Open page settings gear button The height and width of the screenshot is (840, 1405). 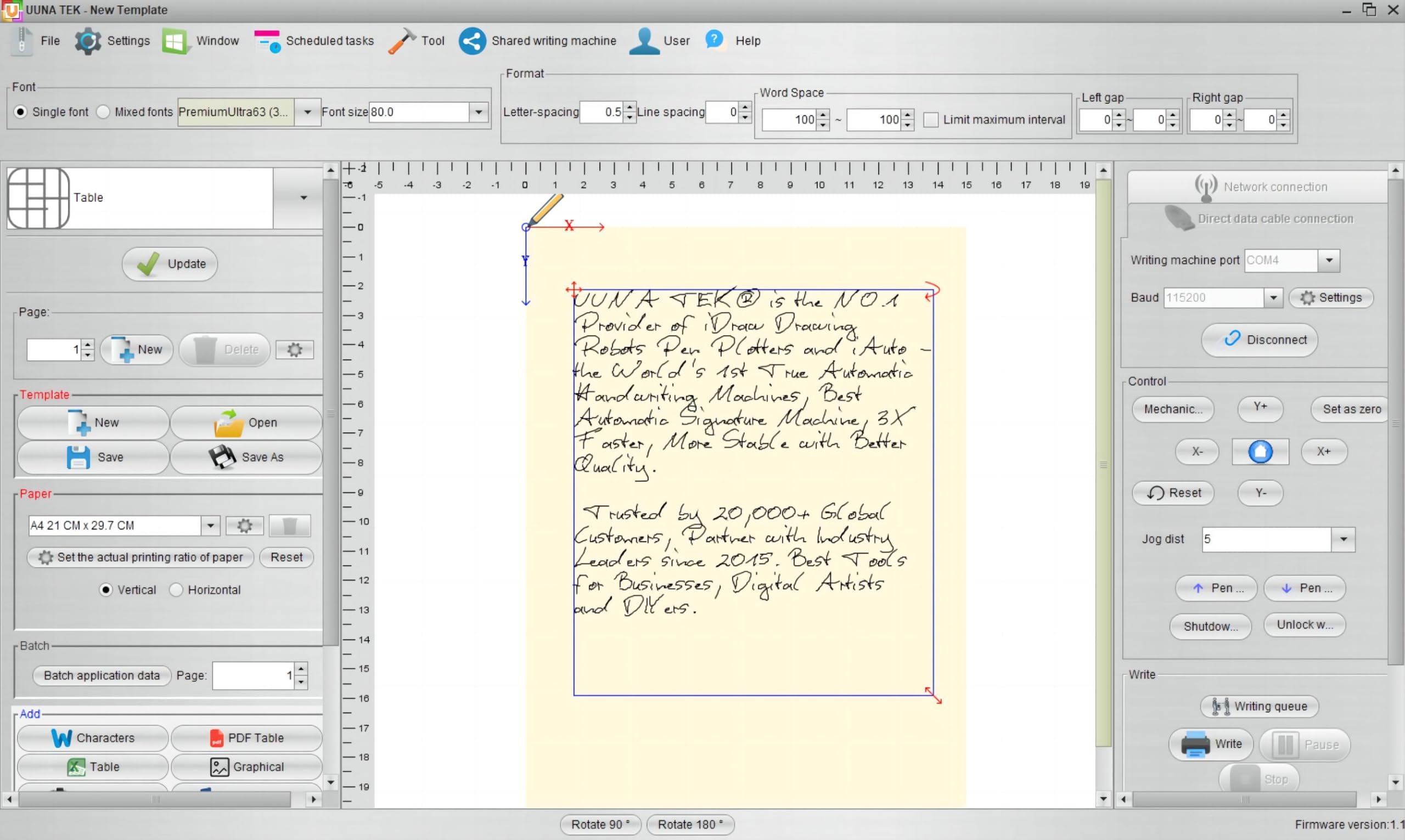tap(294, 349)
